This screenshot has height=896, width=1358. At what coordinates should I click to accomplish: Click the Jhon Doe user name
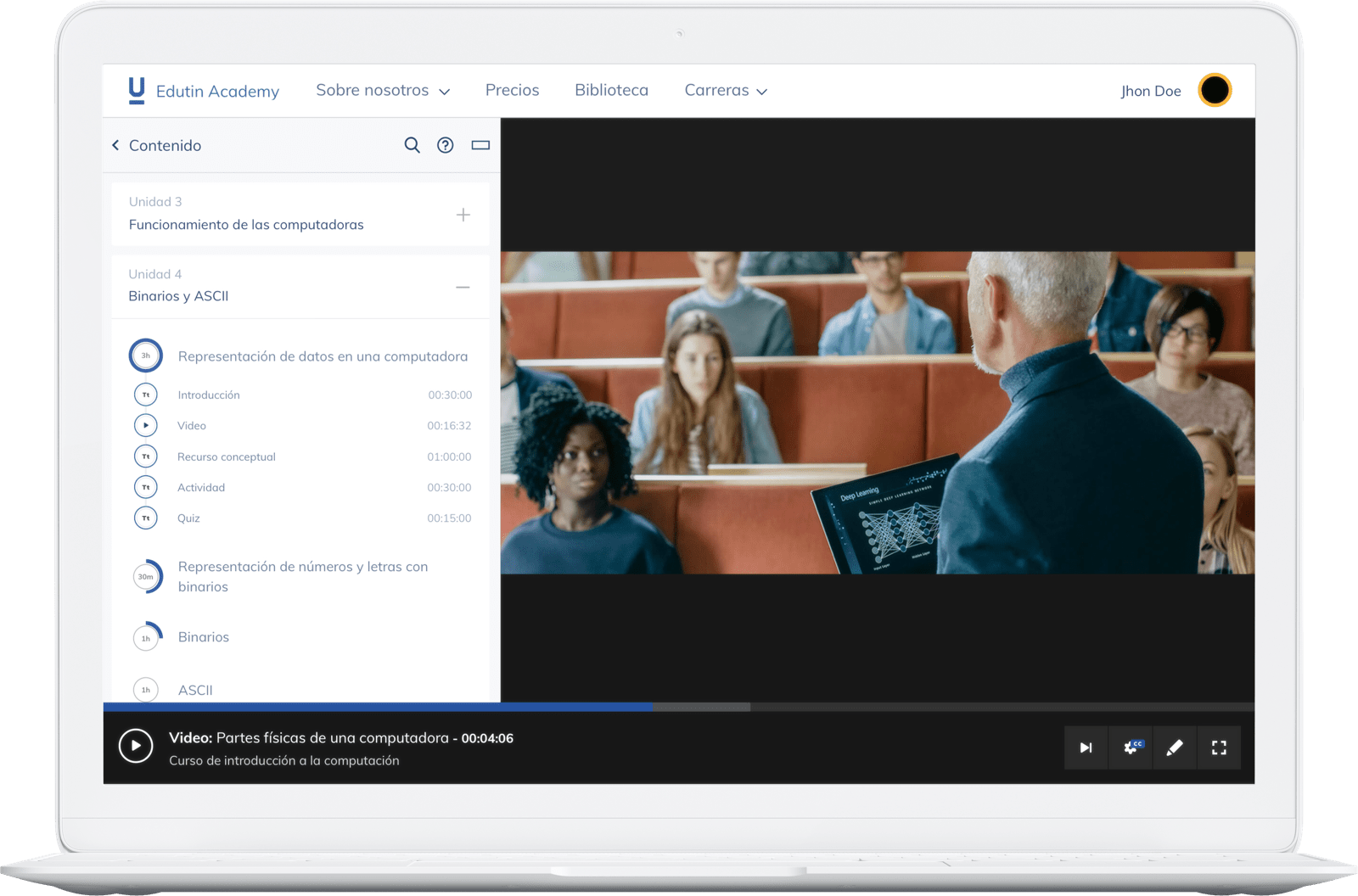[1150, 91]
